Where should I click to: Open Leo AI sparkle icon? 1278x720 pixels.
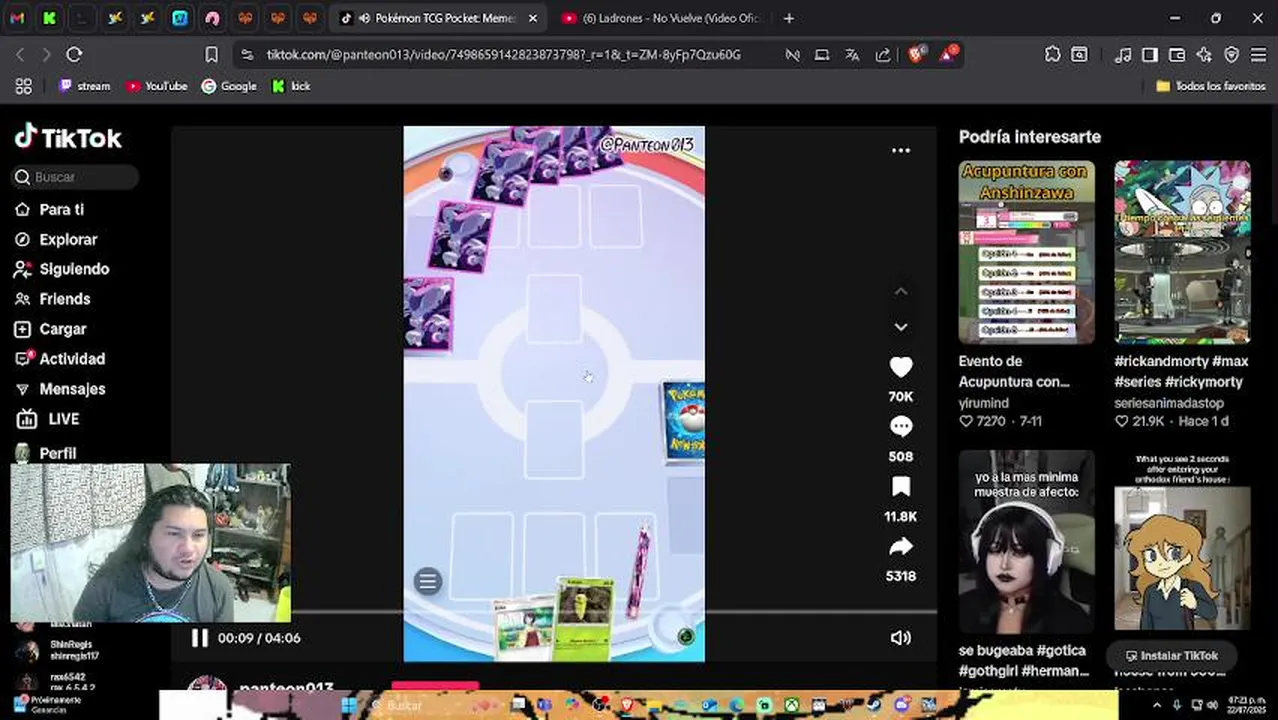pyautogui.click(x=1204, y=55)
